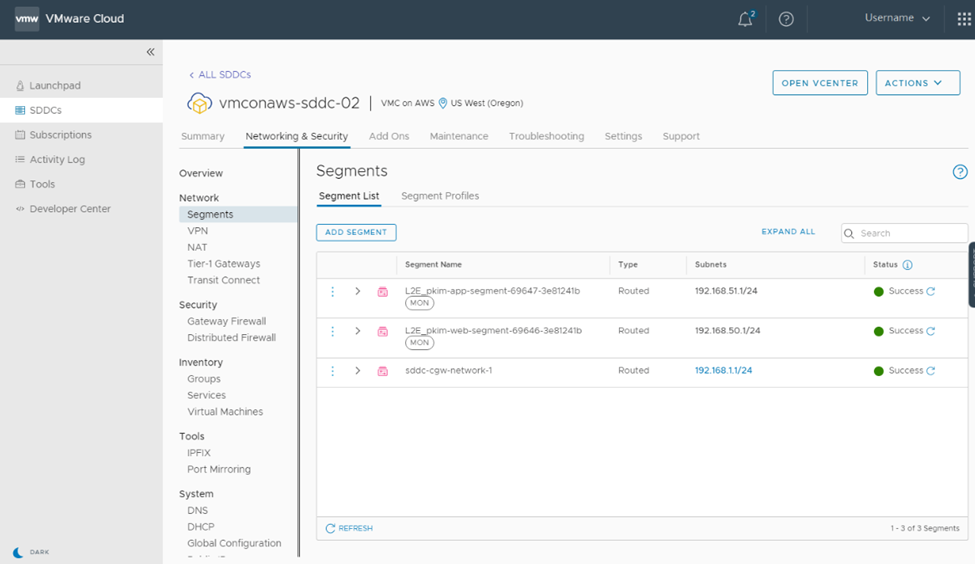
Task: Open the 192.168.1.1/24 subnet link
Action: (x=723, y=371)
